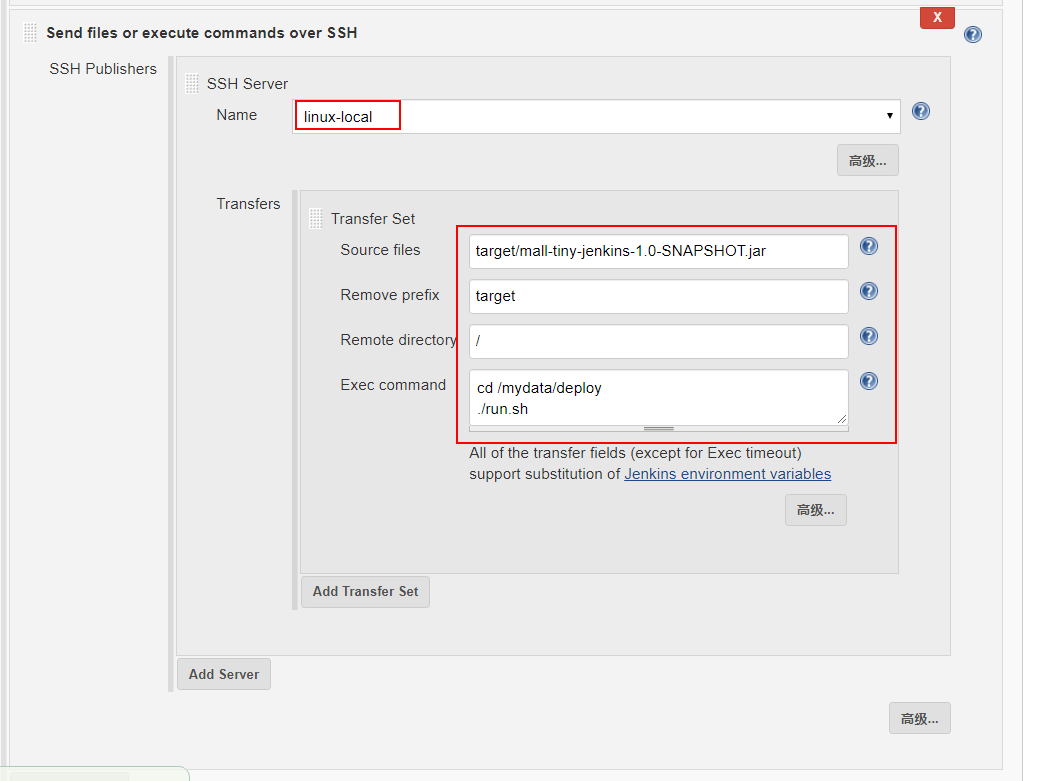Open help icon next to SSH Server Name
This screenshot has height=781, width=1045.
(920, 111)
